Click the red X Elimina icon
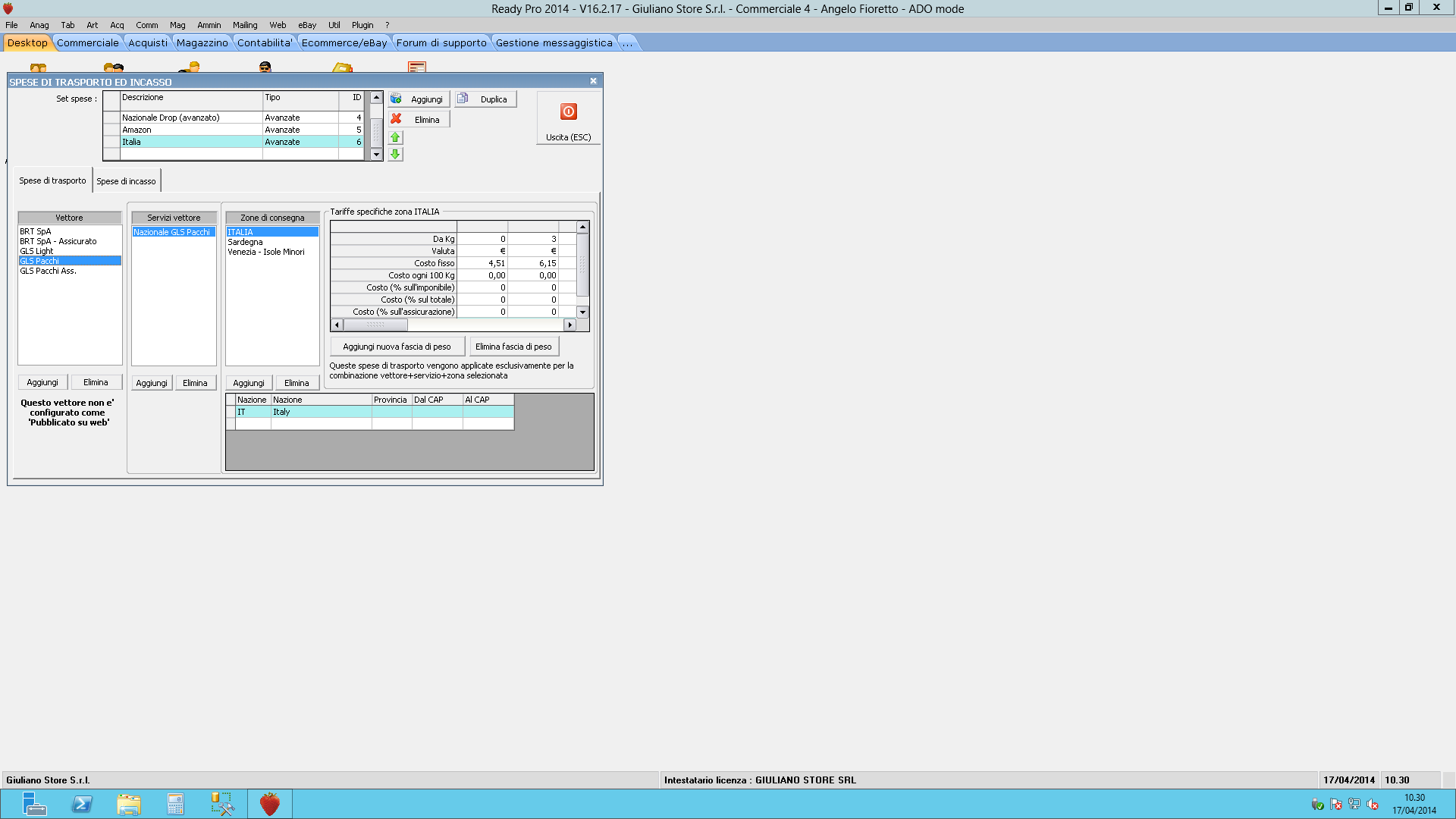The width and height of the screenshot is (1456, 819). pos(396,119)
